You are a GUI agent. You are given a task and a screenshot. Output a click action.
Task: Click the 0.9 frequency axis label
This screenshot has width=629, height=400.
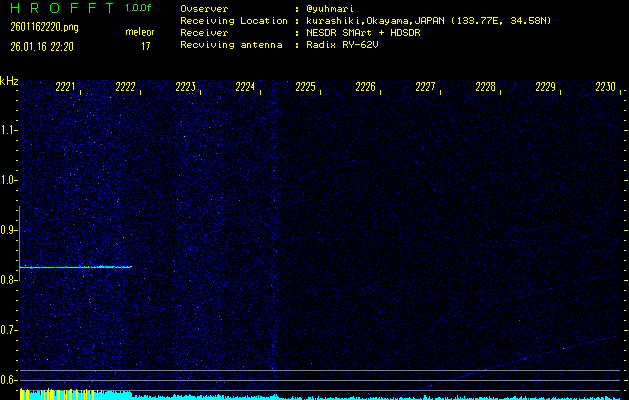coord(7,230)
